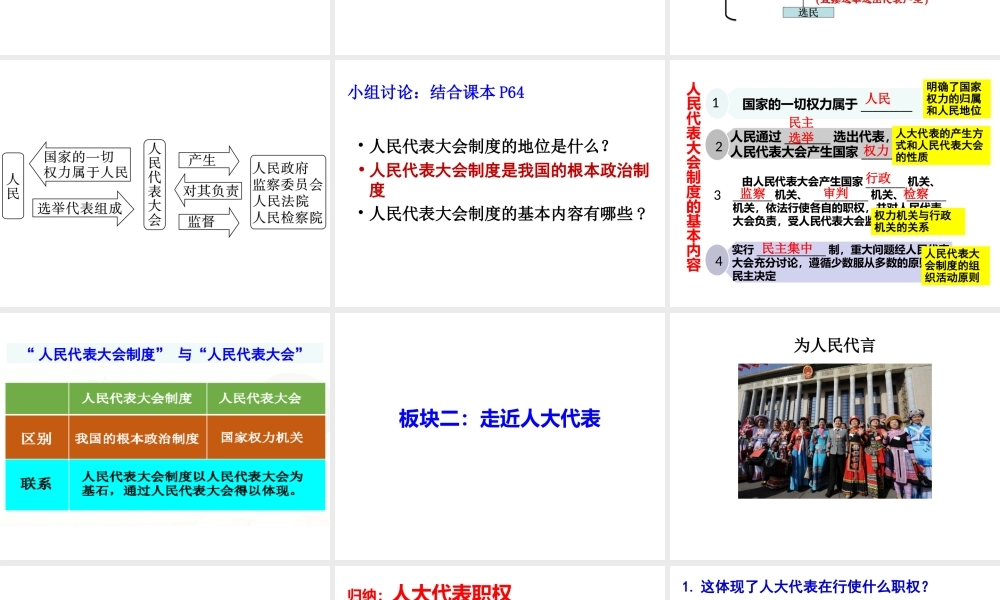Click the vertical 人民代表大会 box
The width and height of the screenshot is (1000, 600).
[154, 184]
